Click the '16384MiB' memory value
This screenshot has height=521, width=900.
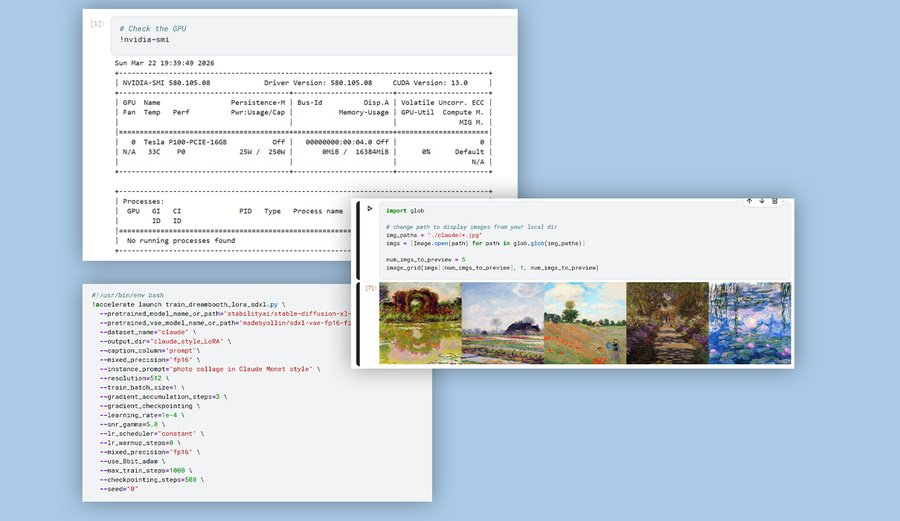click(x=372, y=152)
